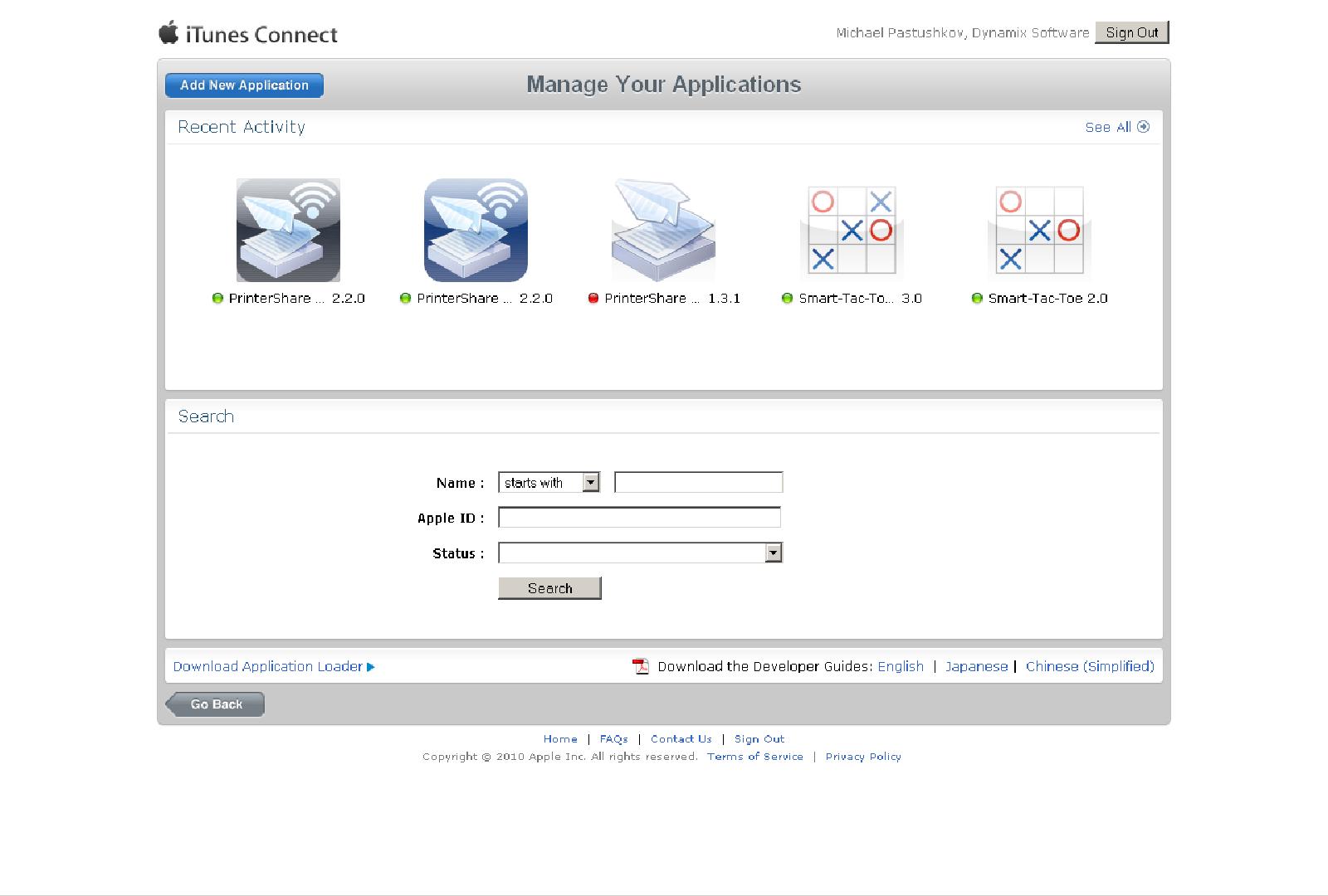Viewport: 1328px width, 896px height.
Task: Open the See All recent activity link
Action: click(x=1108, y=127)
